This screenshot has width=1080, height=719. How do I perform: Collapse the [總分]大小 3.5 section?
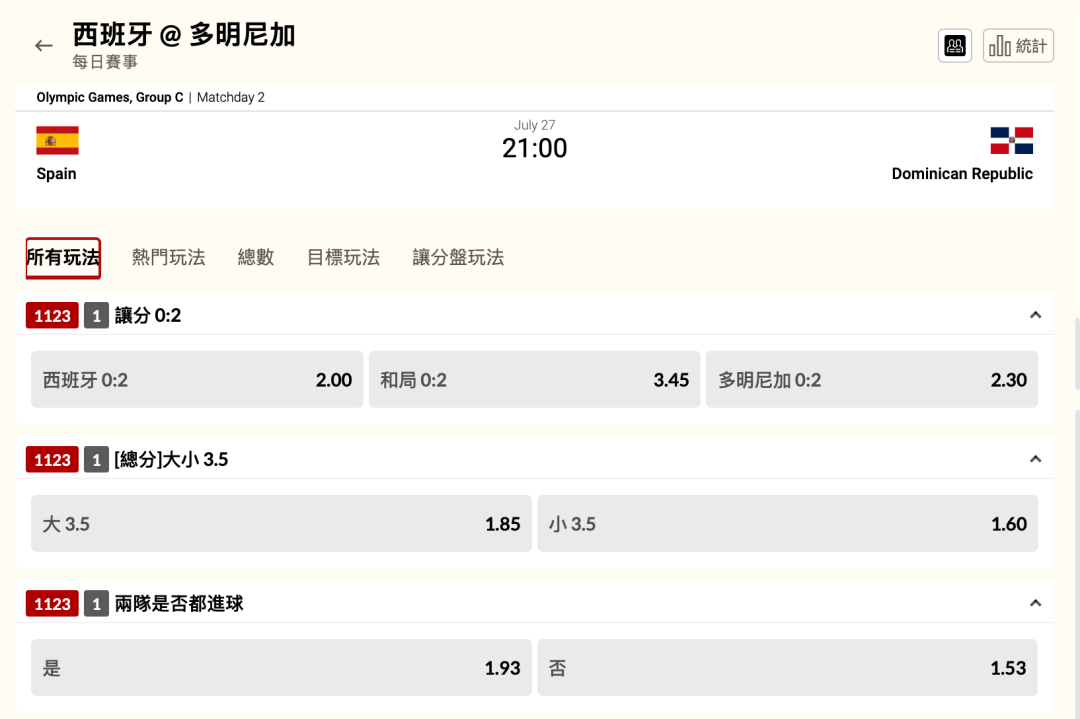[x=1035, y=459]
